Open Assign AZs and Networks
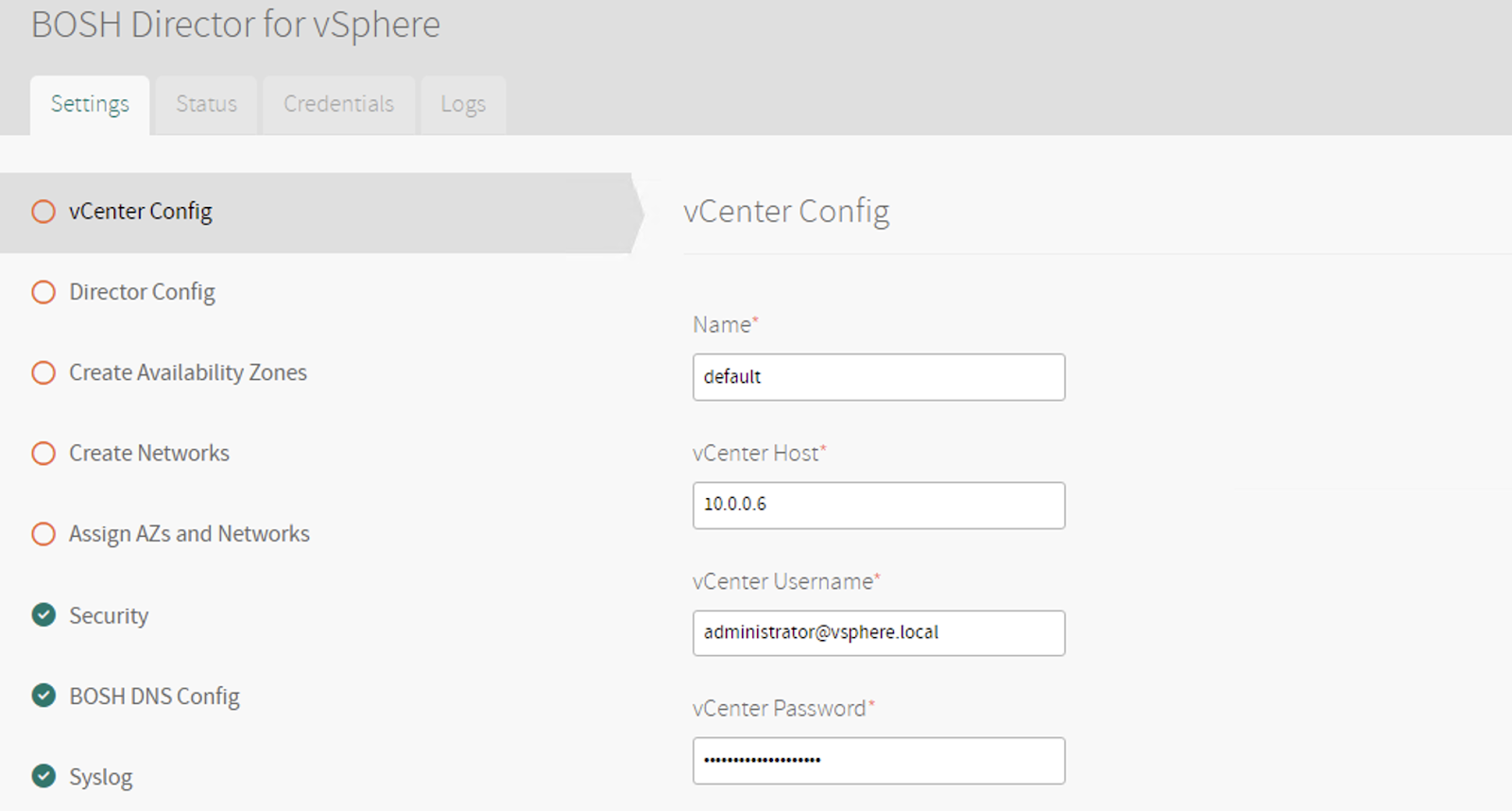1512x811 pixels. click(189, 534)
